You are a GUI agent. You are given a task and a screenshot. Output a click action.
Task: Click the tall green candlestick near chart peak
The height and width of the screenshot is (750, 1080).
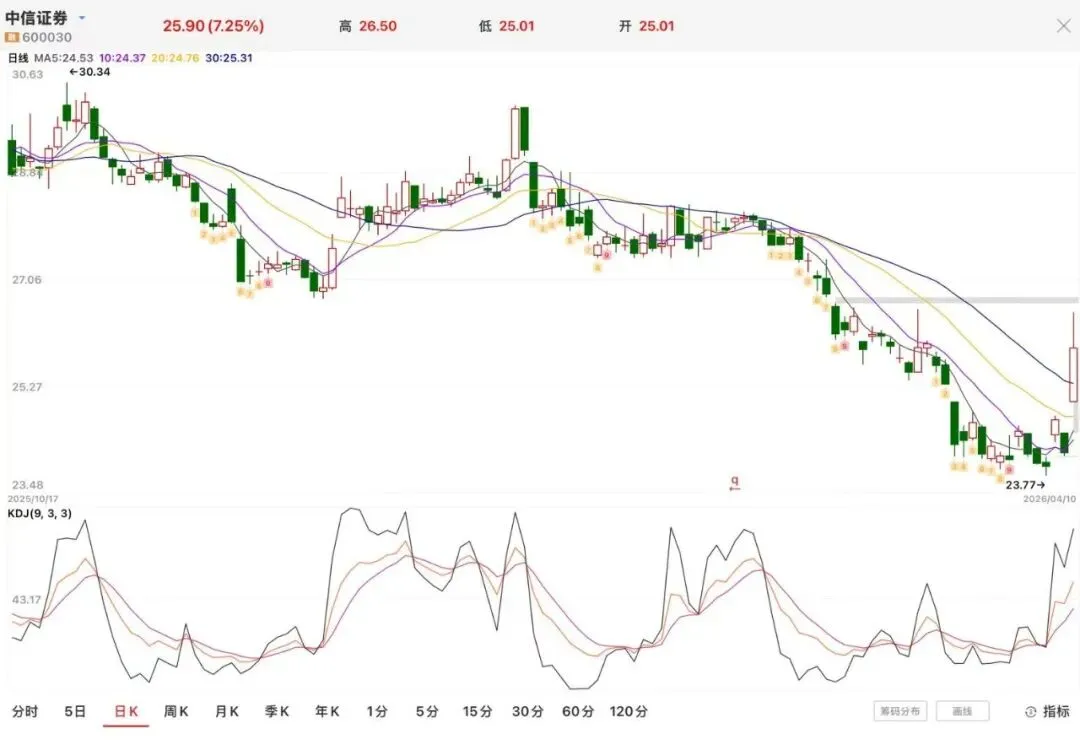point(525,130)
